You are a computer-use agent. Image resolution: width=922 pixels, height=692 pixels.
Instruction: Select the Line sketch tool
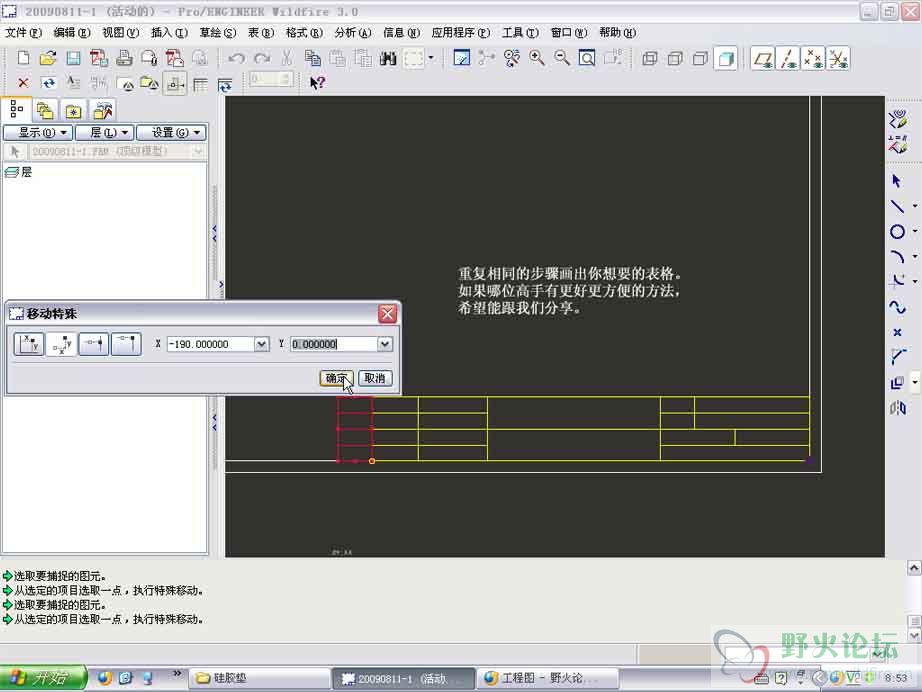point(897,206)
